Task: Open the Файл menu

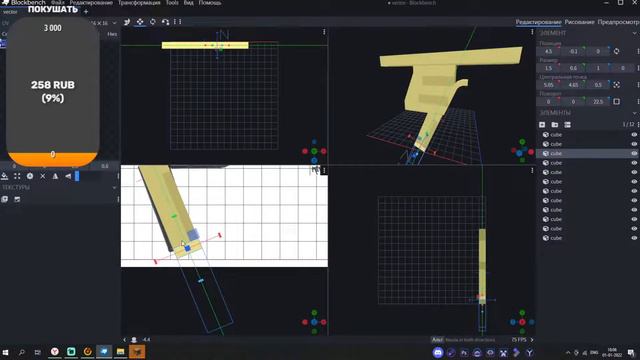Action: click(x=58, y=2)
